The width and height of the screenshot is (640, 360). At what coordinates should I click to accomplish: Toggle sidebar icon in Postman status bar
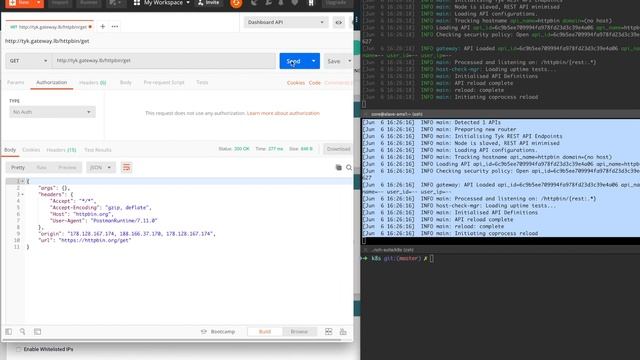9,331
